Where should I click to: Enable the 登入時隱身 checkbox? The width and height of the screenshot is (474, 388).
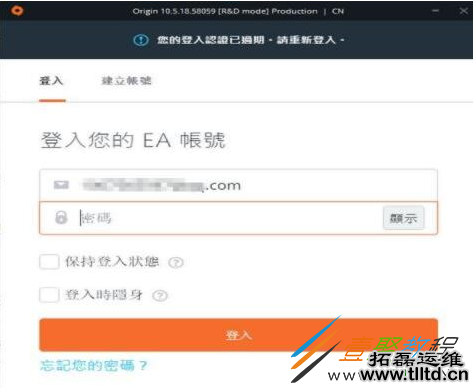[x=49, y=295]
